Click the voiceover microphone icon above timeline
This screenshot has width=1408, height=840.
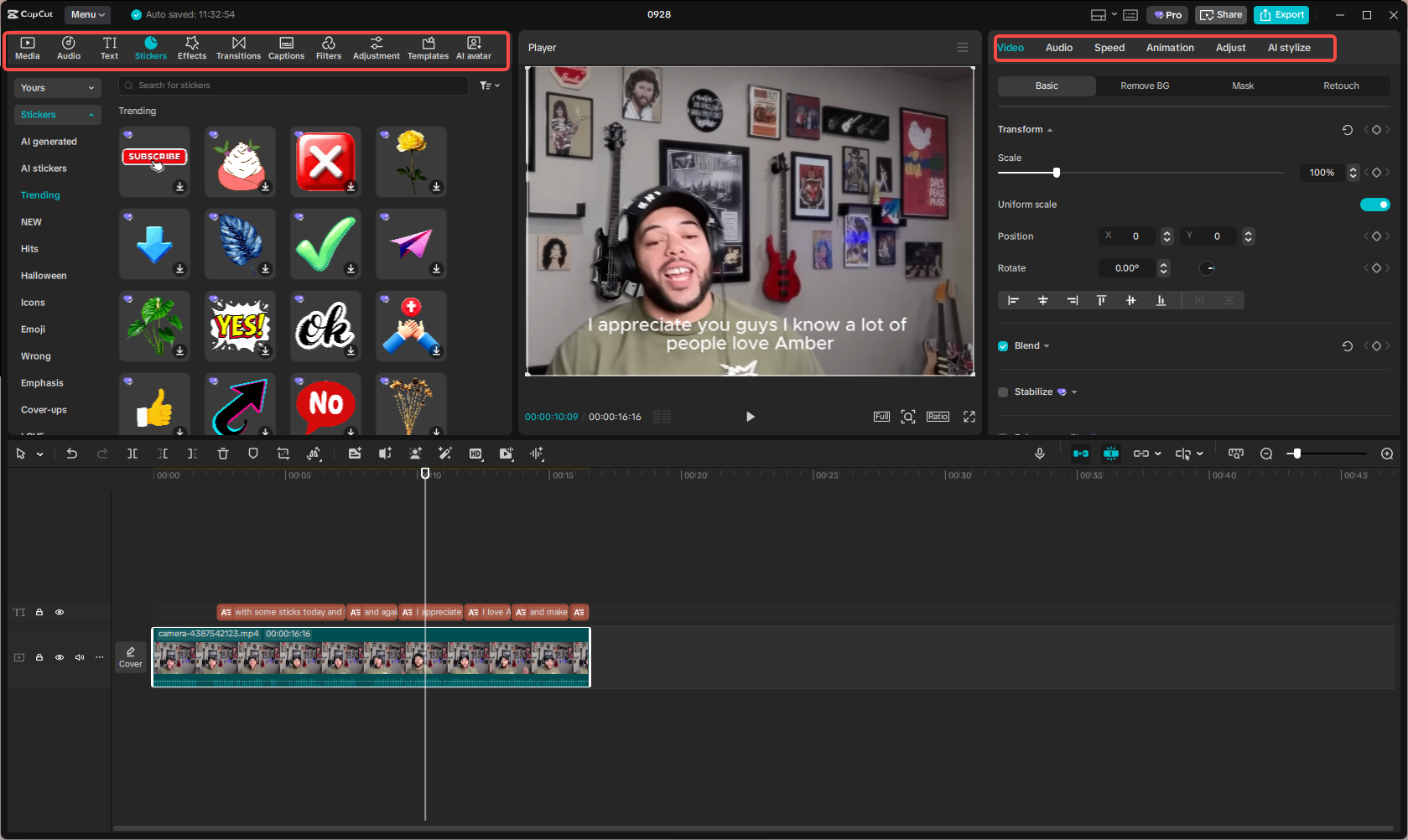[x=1040, y=454]
